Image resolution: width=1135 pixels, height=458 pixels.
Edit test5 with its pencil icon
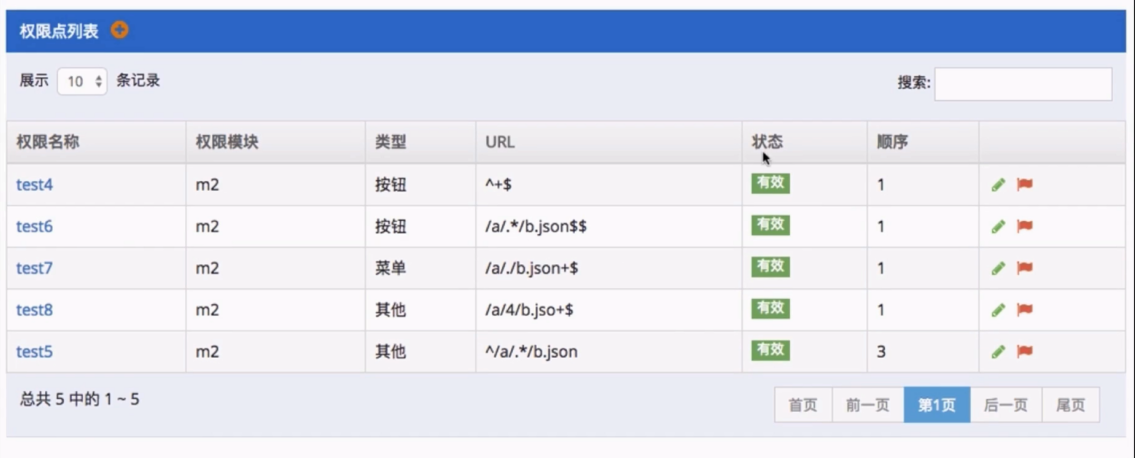coord(998,352)
